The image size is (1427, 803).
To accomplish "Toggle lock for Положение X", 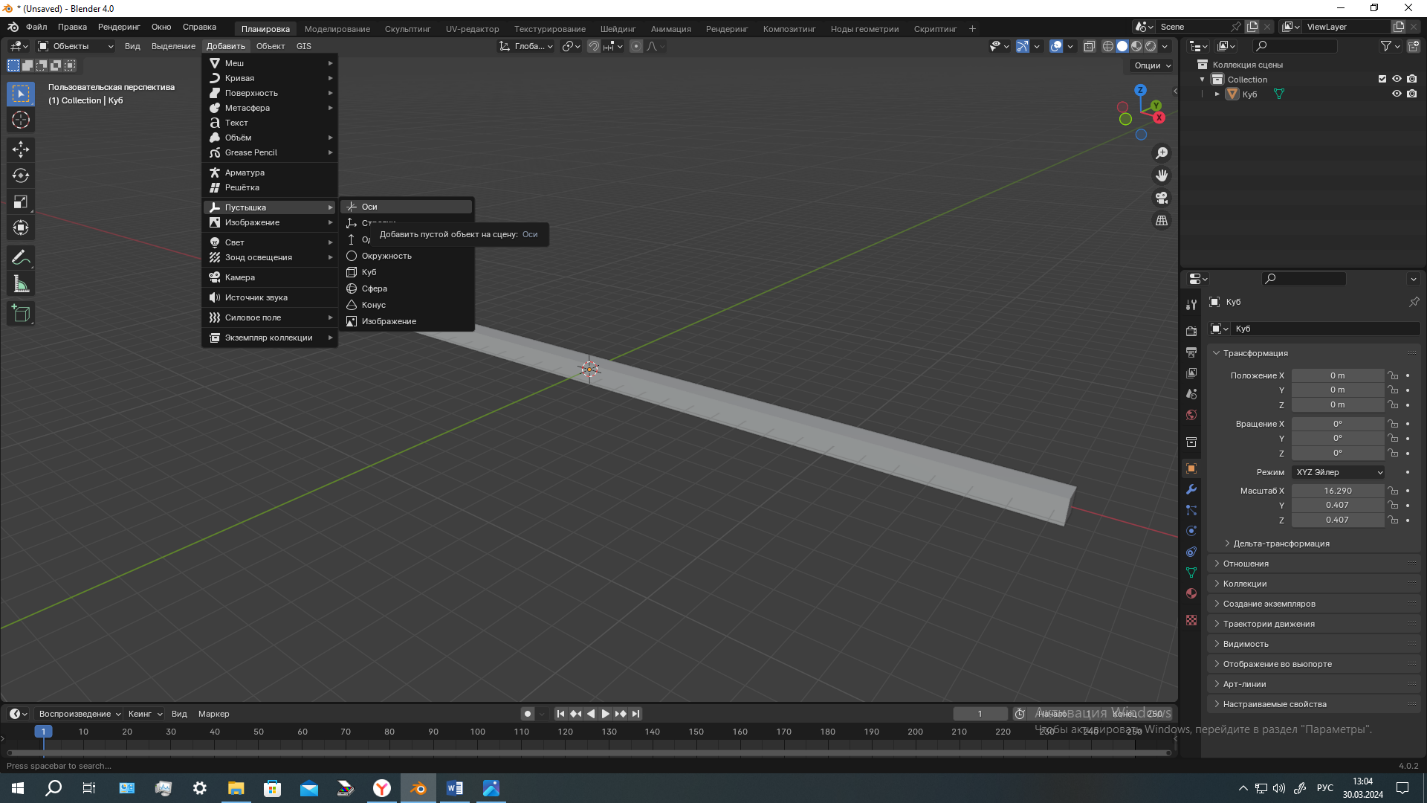I will (x=1392, y=376).
